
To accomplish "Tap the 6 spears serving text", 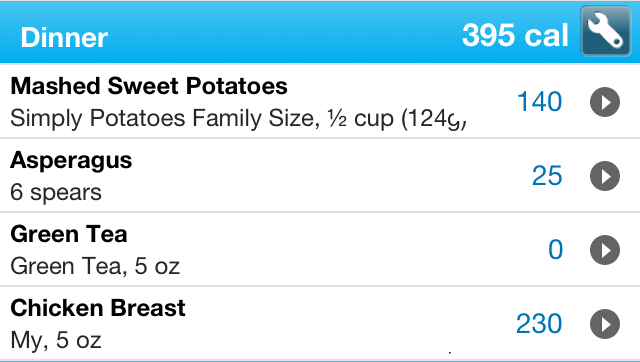I will click(56, 192).
